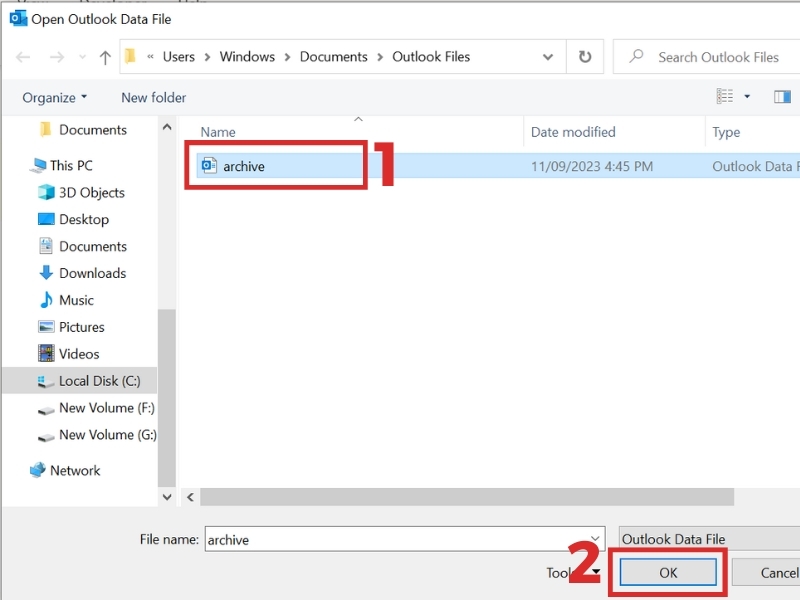Open the Outlook Data File type filter

click(x=709, y=539)
